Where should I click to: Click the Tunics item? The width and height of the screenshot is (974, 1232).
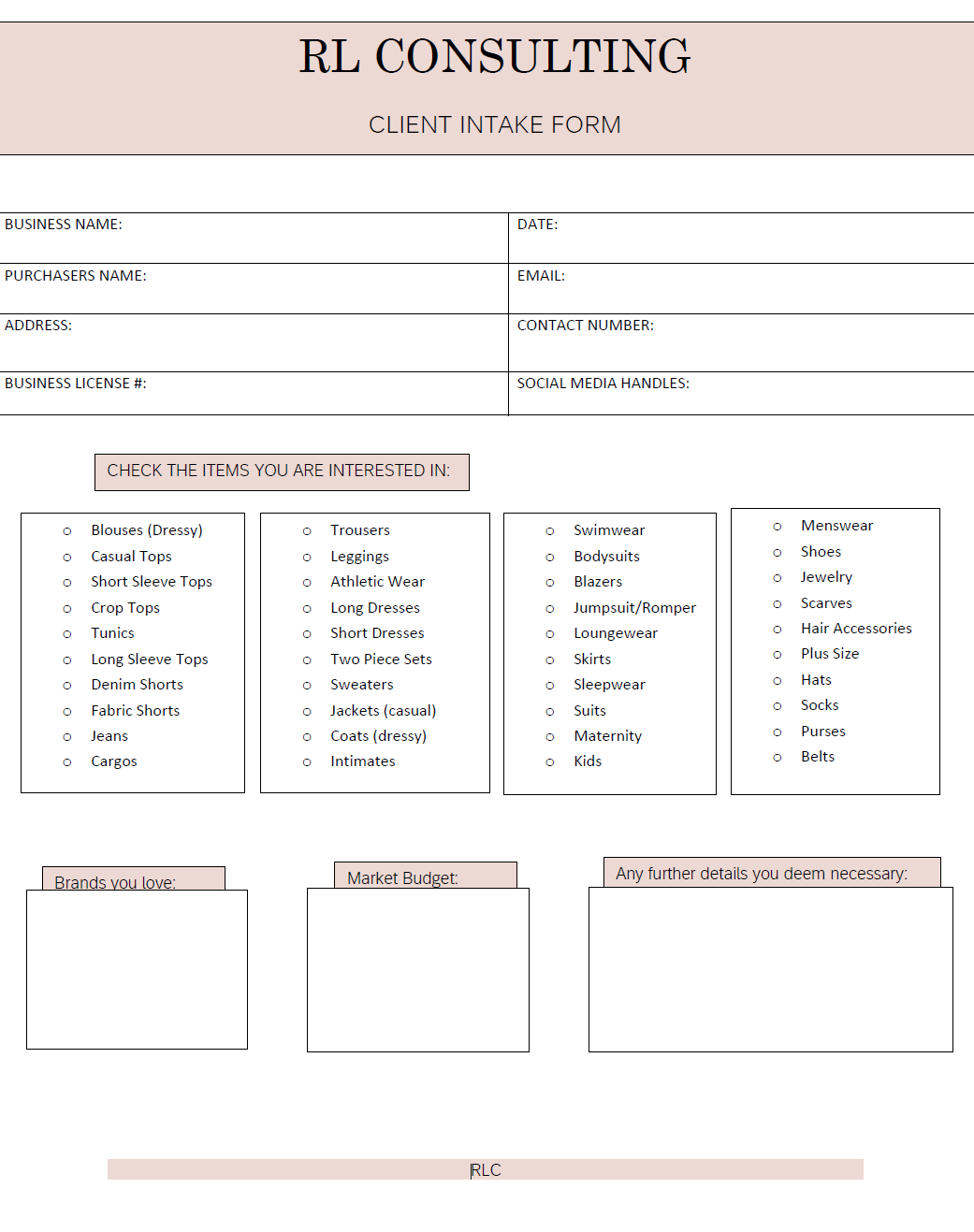113,633
